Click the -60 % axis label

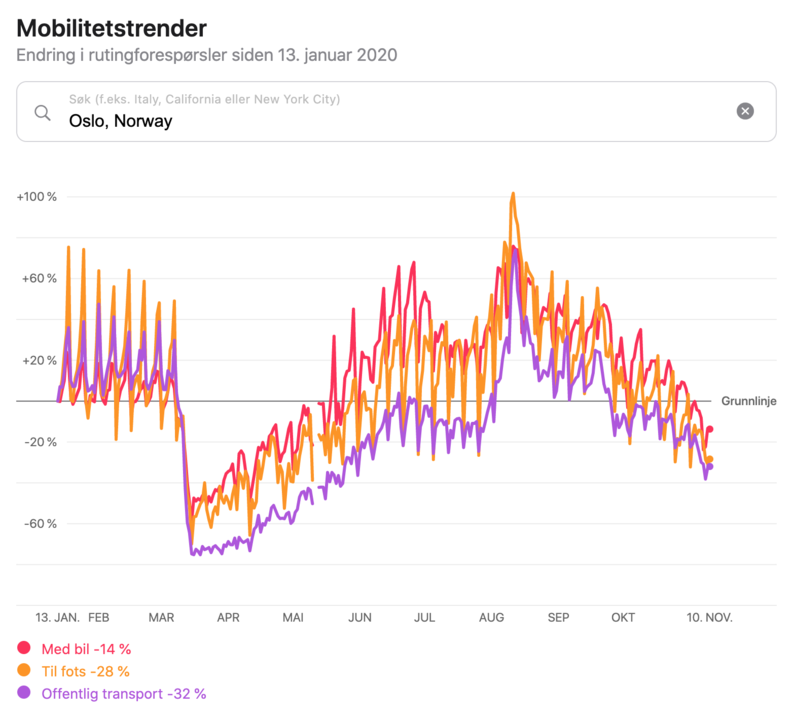click(41, 524)
